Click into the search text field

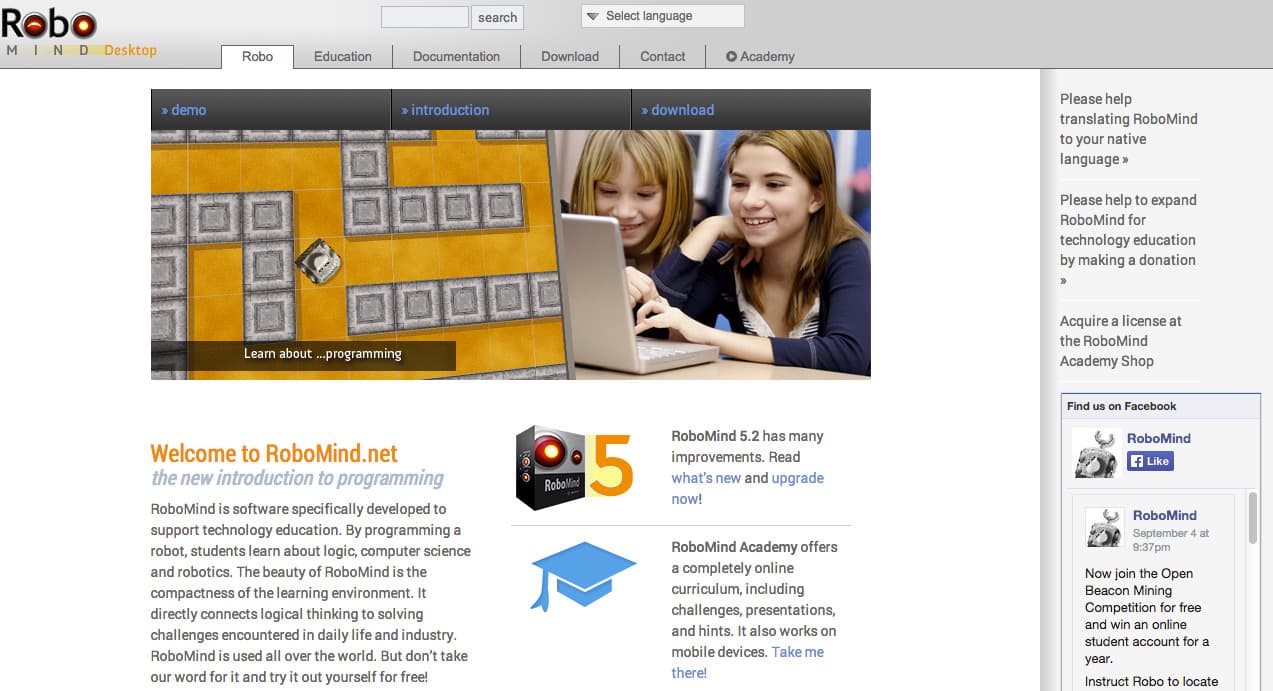pyautogui.click(x=424, y=17)
